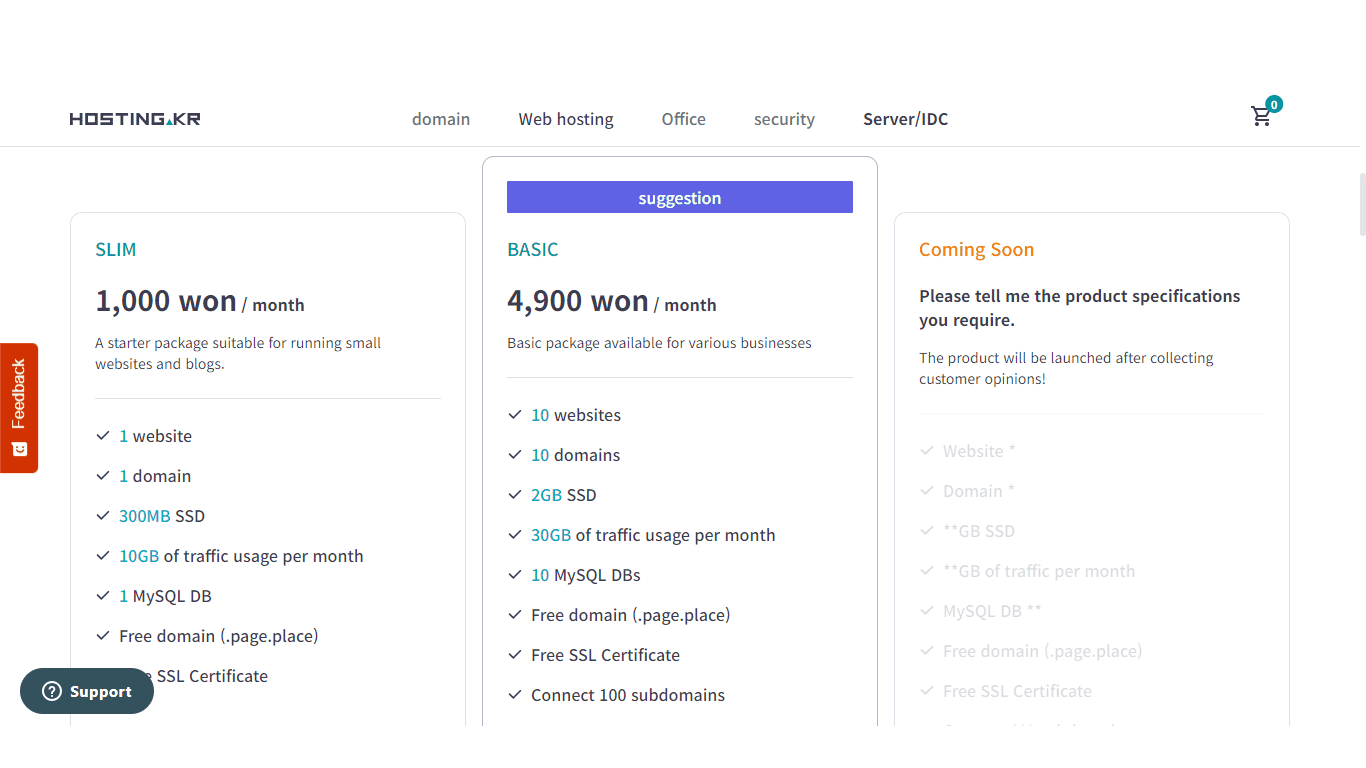Open the Web hosting menu
This screenshot has width=1366, height=768.
pos(566,119)
